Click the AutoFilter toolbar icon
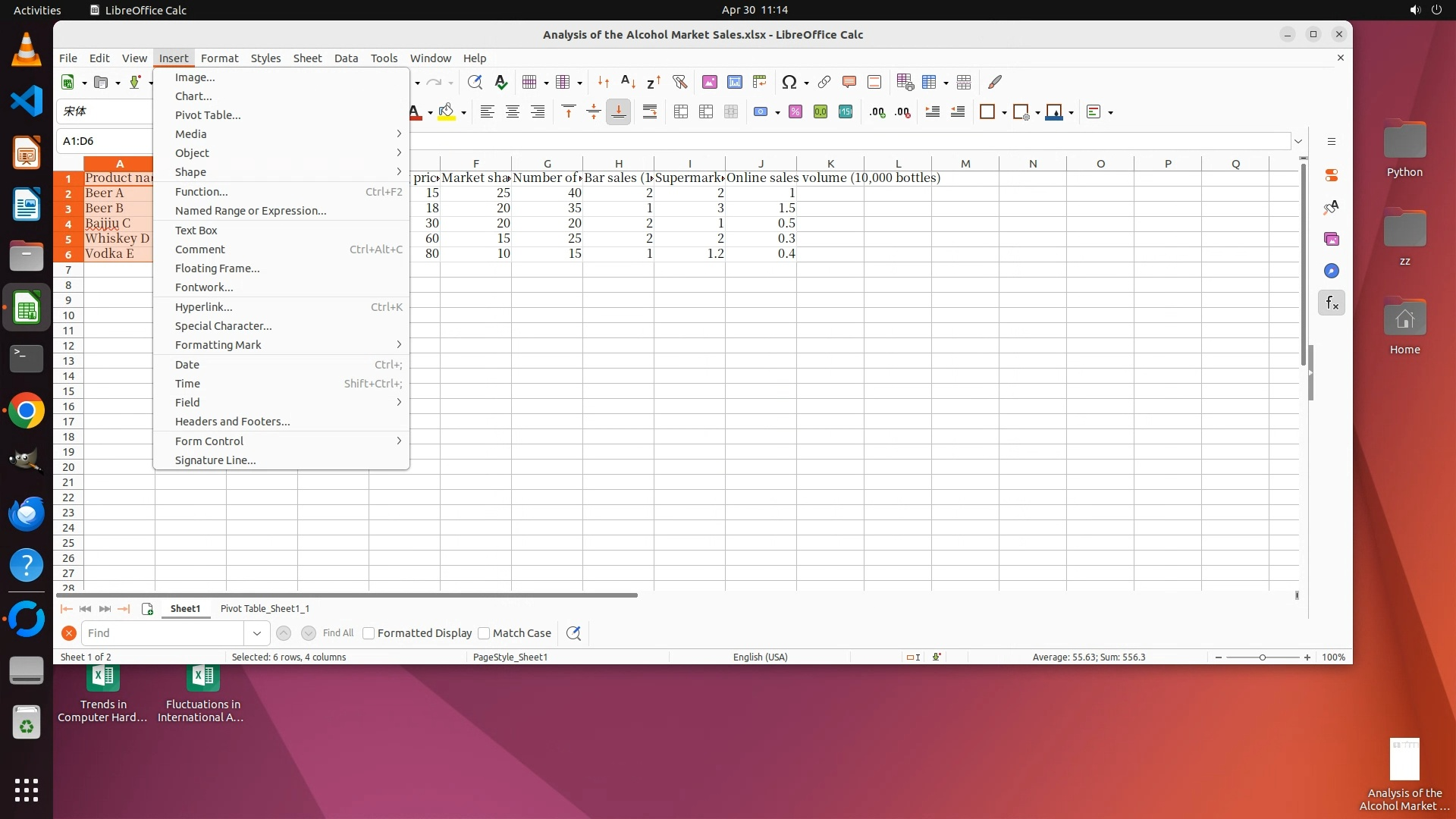 [x=679, y=82]
